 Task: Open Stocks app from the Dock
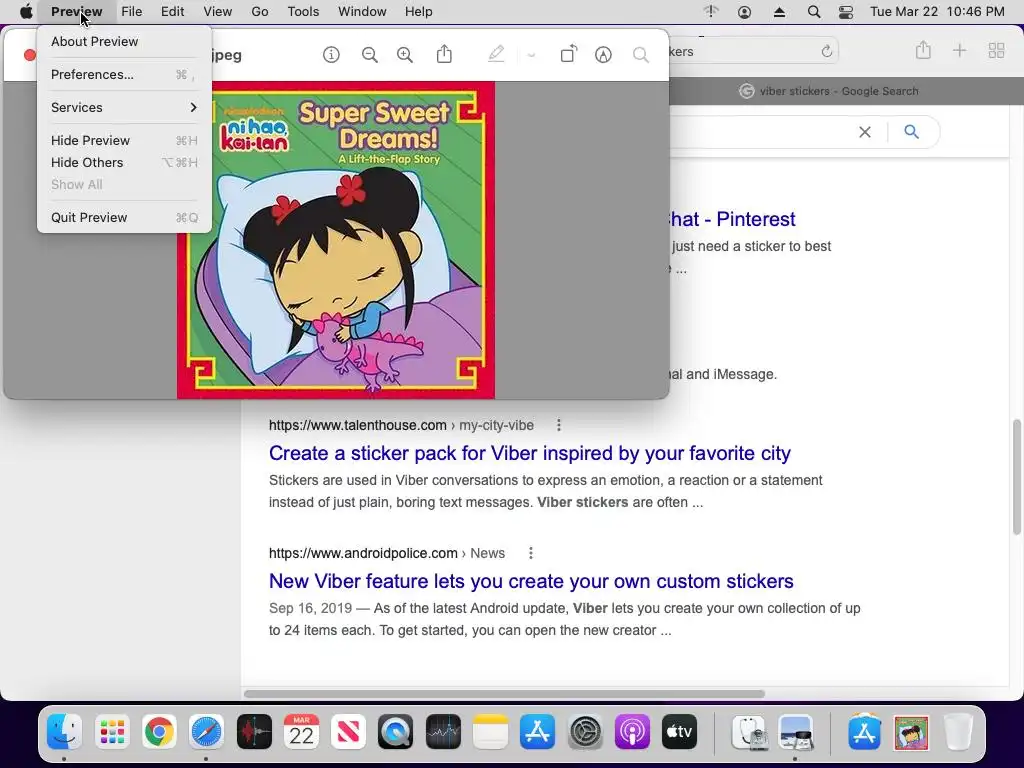click(443, 731)
